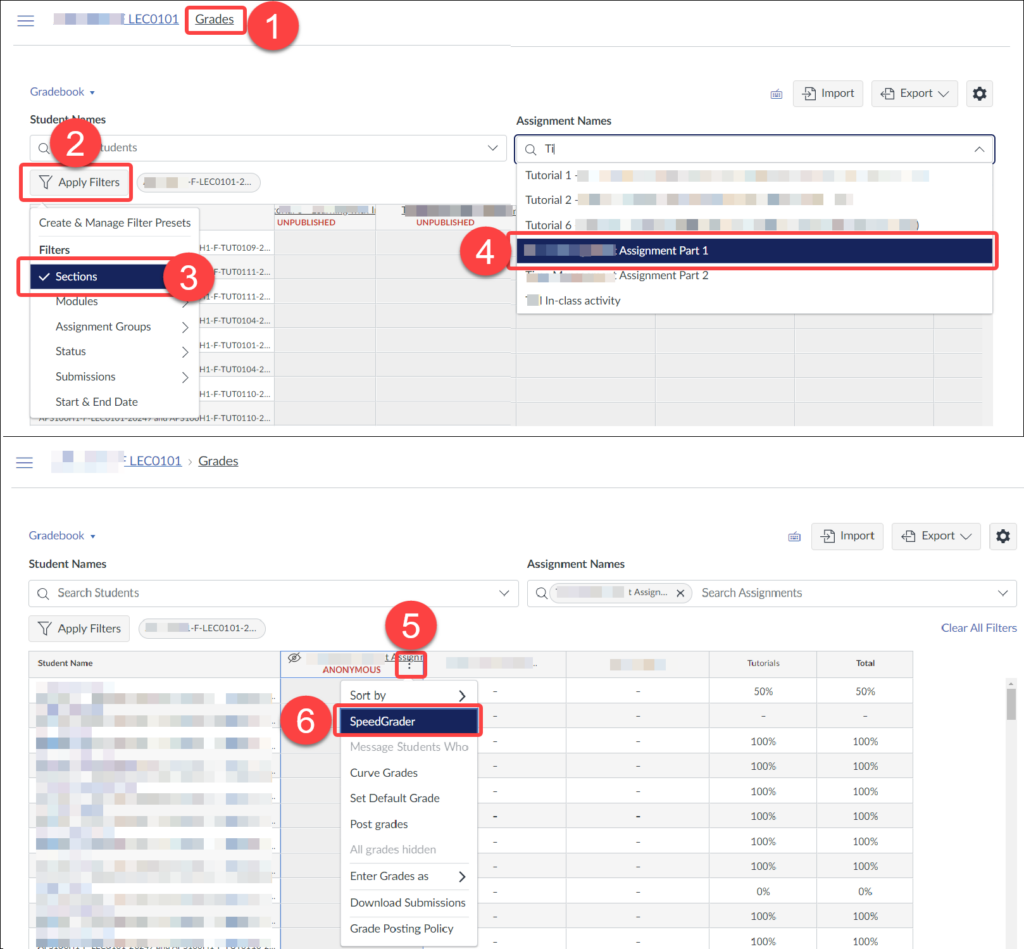Click the gear settings icon in lower gradebook
The height and width of the screenshot is (949, 1024).
1002,536
